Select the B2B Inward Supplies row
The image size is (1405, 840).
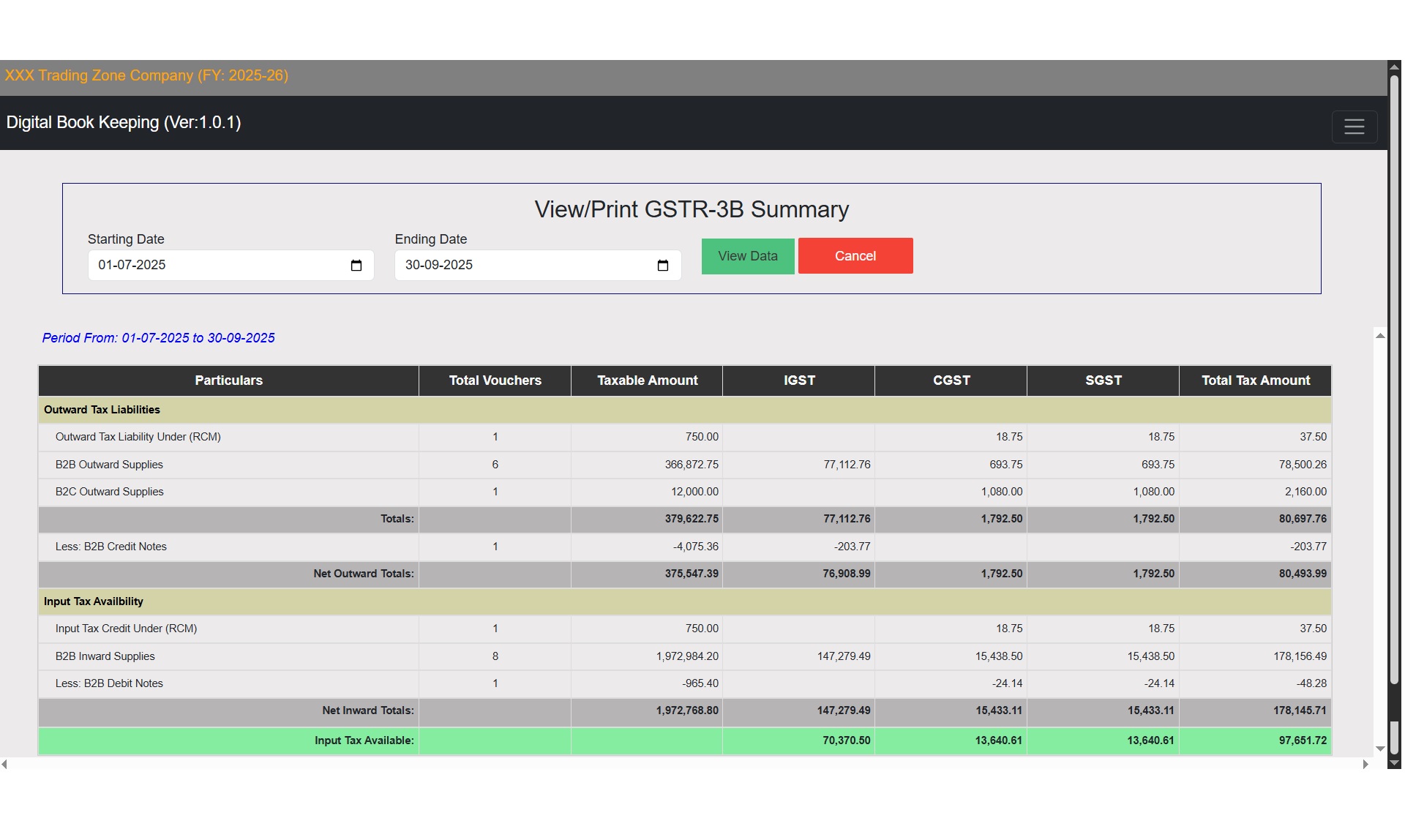[x=105, y=656]
